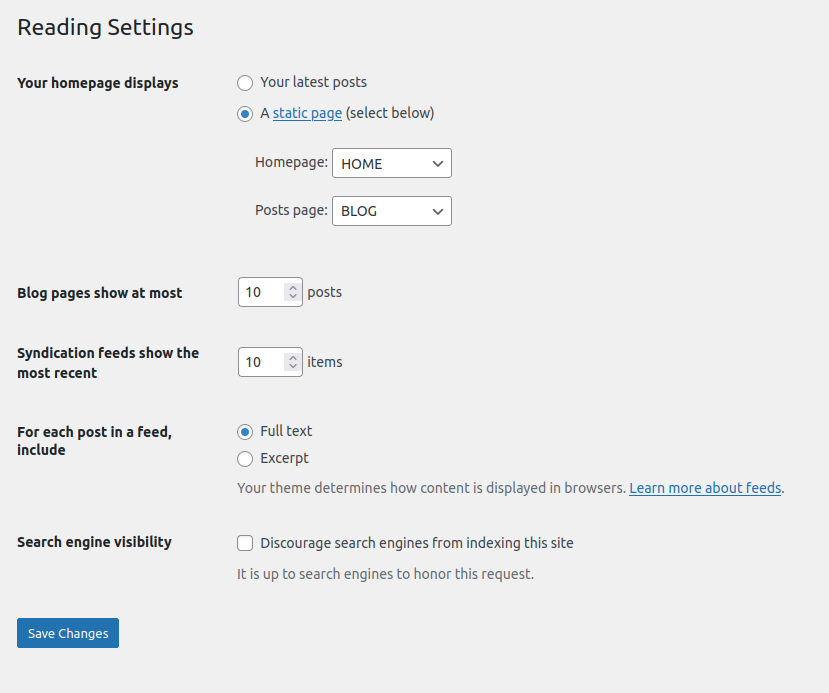Image resolution: width=829 pixels, height=693 pixels.
Task: Click the 'Save Changes' button
Action: tap(68, 633)
